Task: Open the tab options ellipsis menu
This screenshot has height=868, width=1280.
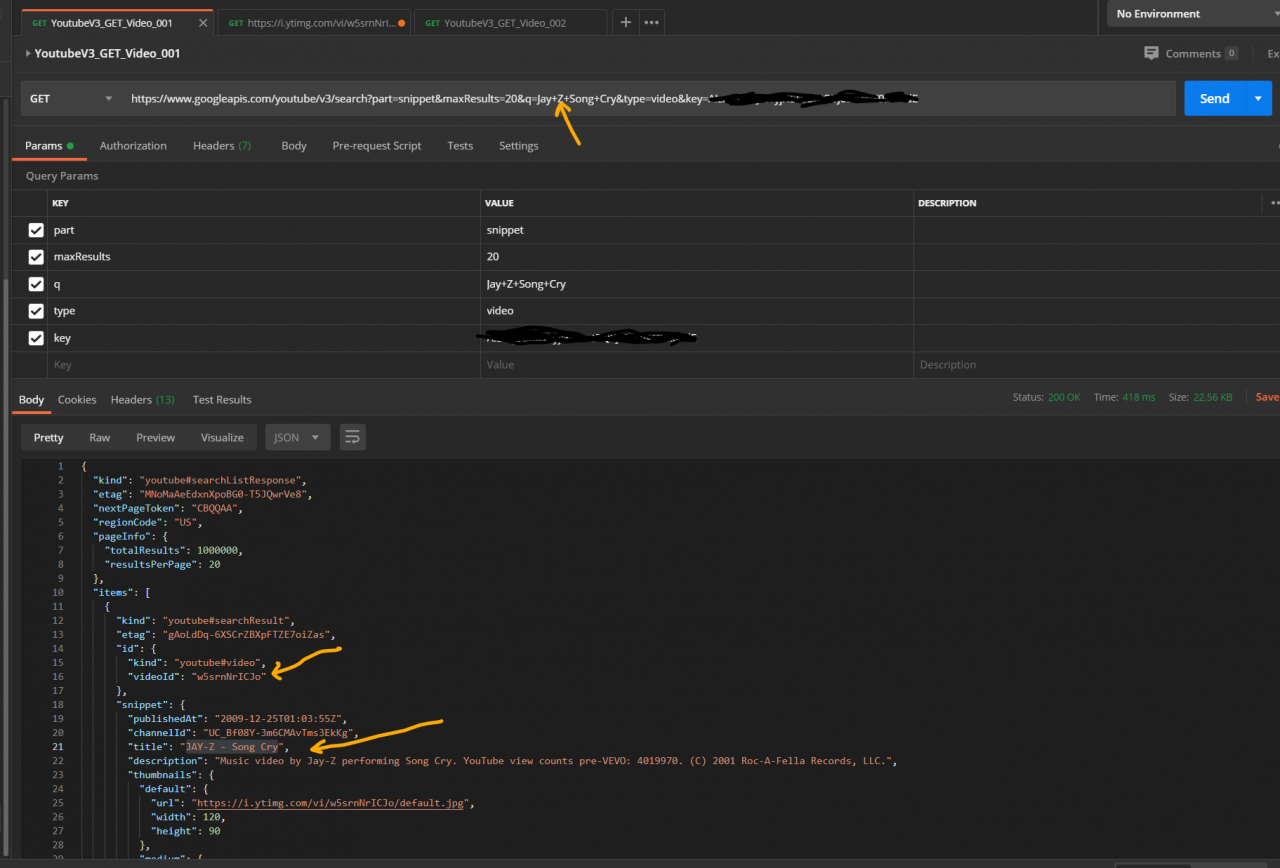Action: (651, 22)
